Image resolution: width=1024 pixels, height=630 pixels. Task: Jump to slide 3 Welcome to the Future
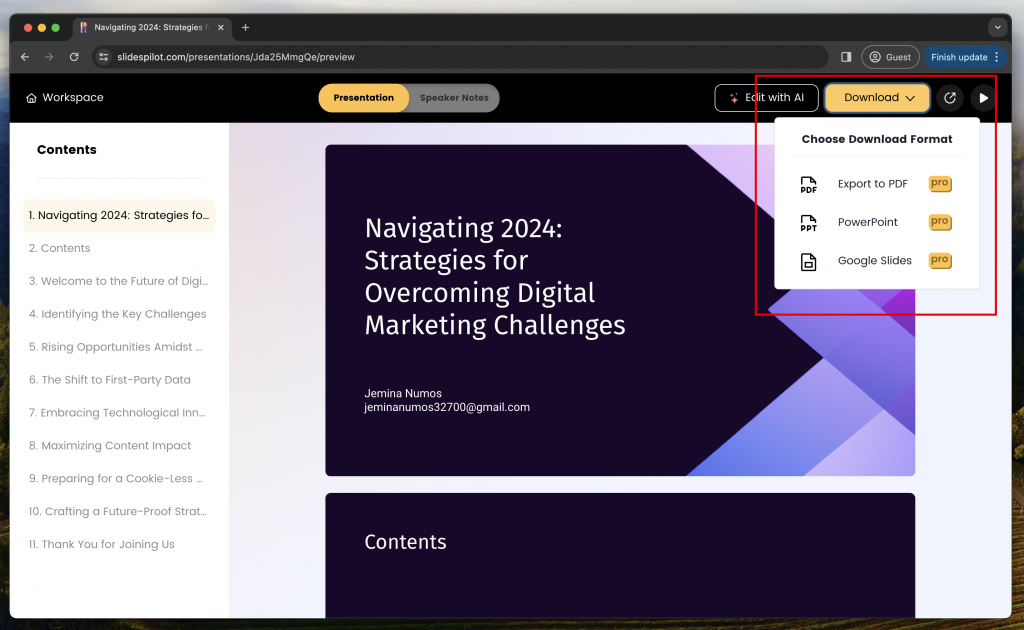coord(119,281)
